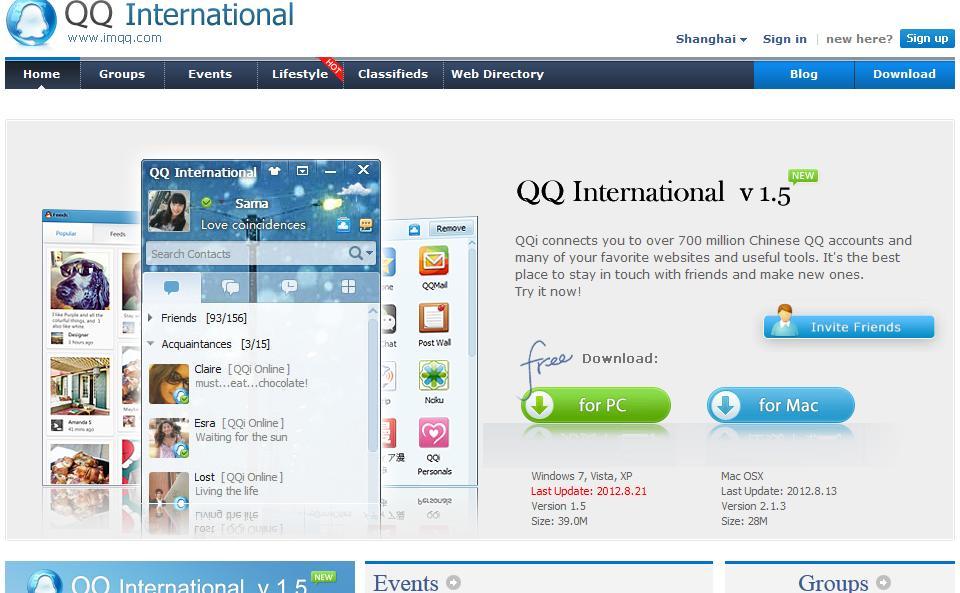960x593 pixels.
Task: Open the dog photo in Feeds window
Action: tap(80, 280)
